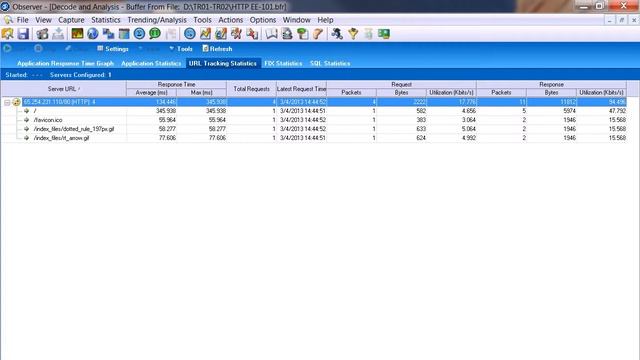
Task: Click the yellow funnel filter icon
Action: pos(353,34)
